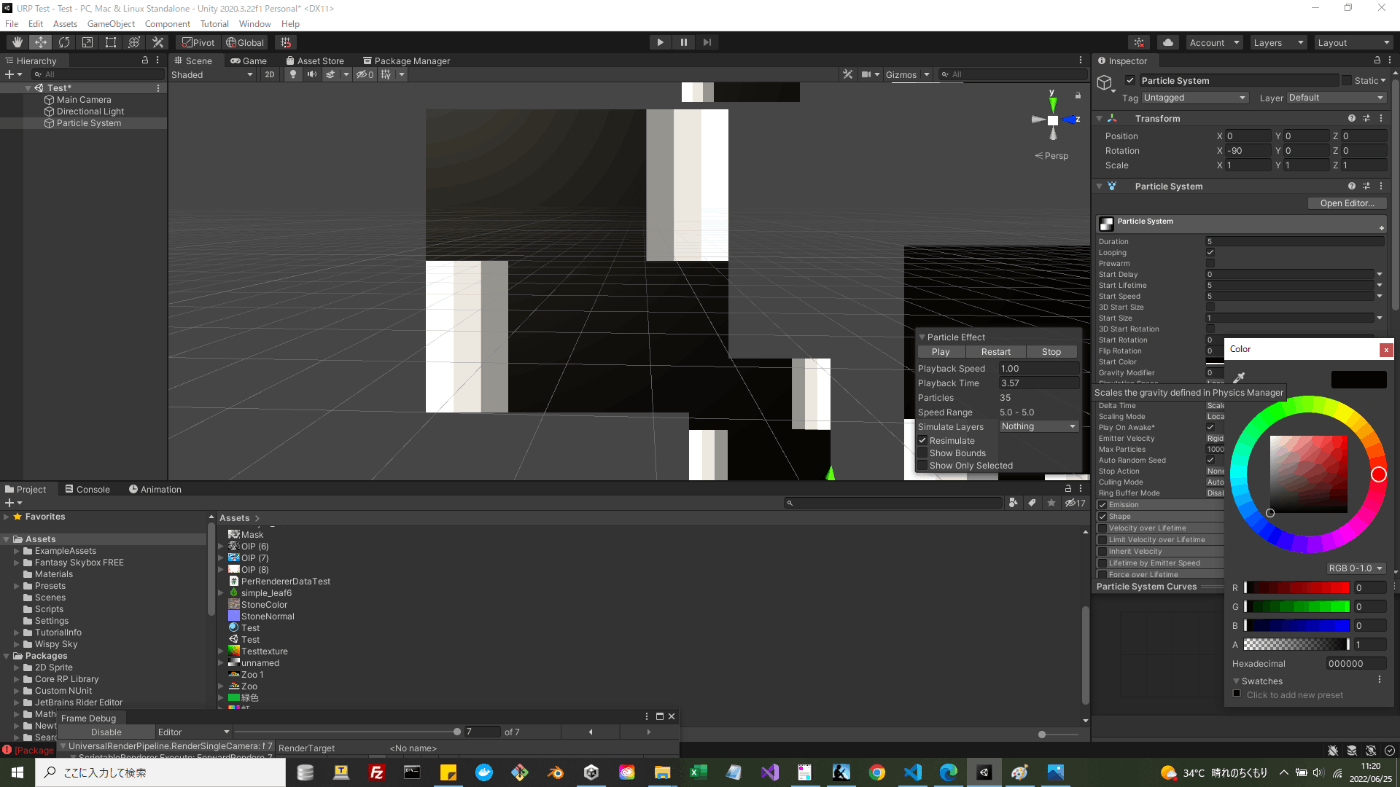Screen dimensions: 1400x787
Task: Select the Scale tool in the toolbar
Action: pos(87,42)
